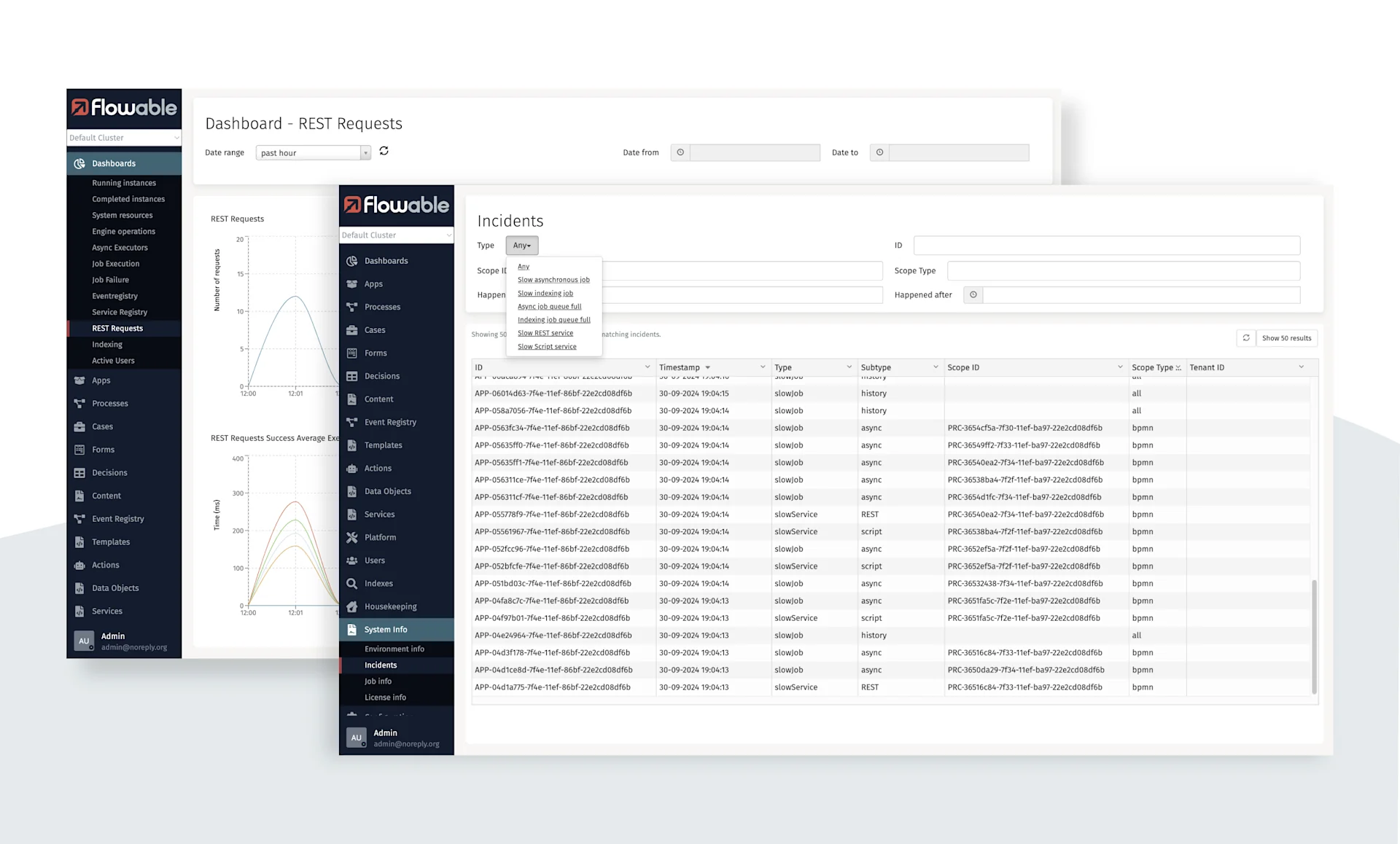Choose Async job queue full option
Viewport: 1400px width, 844px height.
[x=549, y=307]
